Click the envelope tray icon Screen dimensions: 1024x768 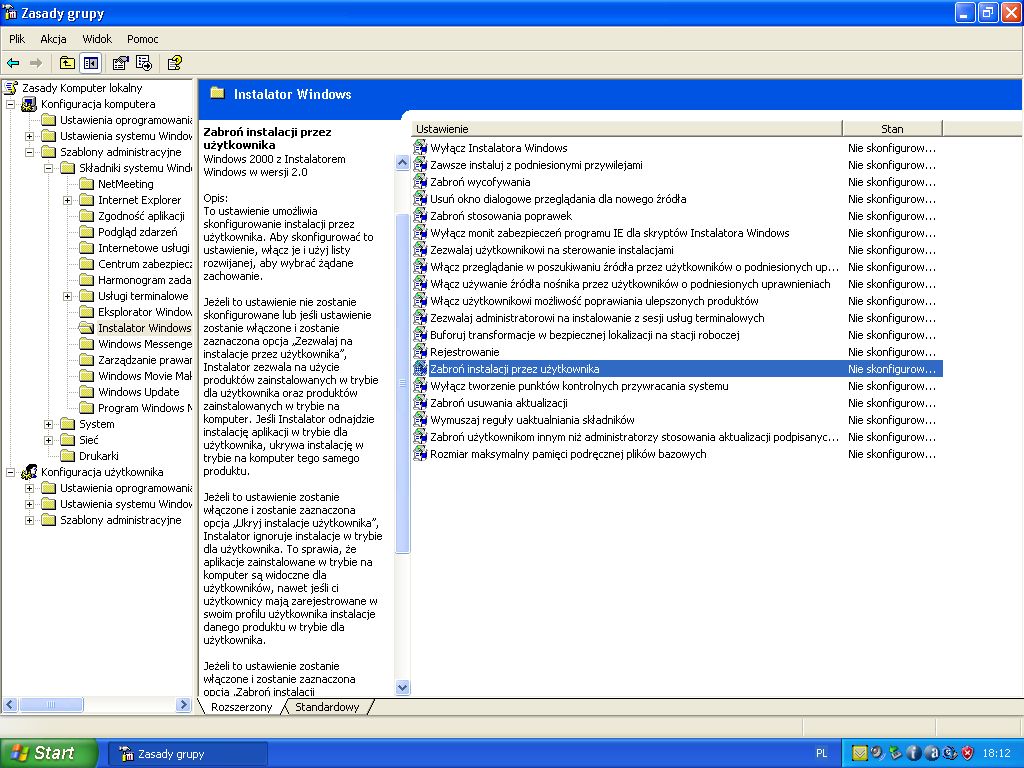point(860,753)
